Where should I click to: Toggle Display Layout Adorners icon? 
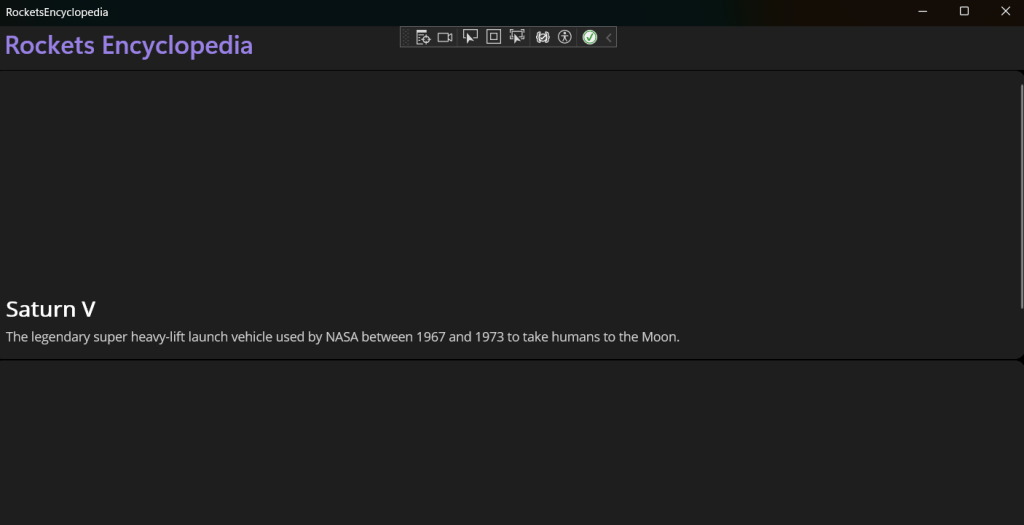click(x=494, y=37)
